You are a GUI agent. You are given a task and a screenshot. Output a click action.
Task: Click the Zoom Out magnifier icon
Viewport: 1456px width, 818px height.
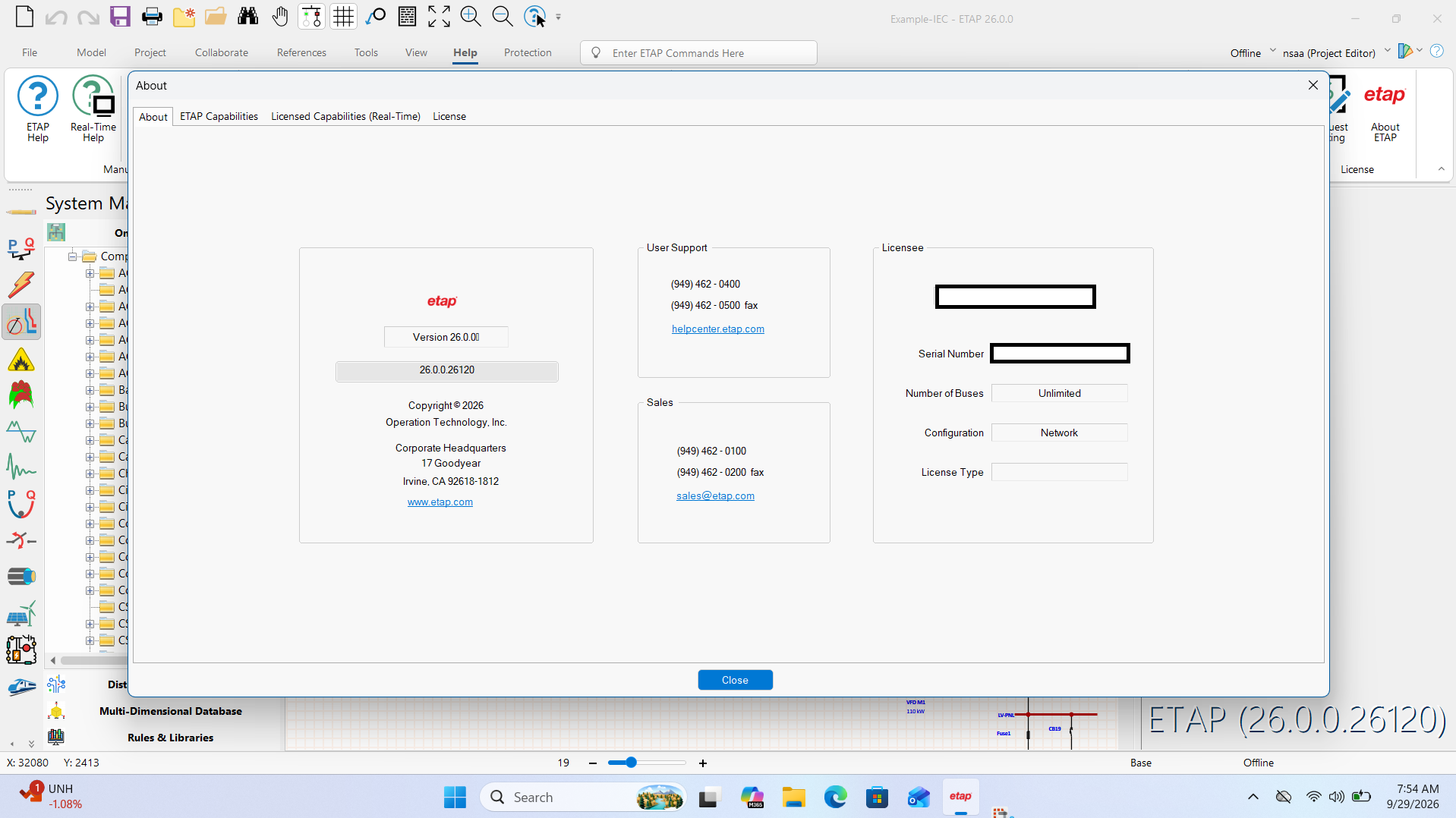pyautogui.click(x=503, y=16)
